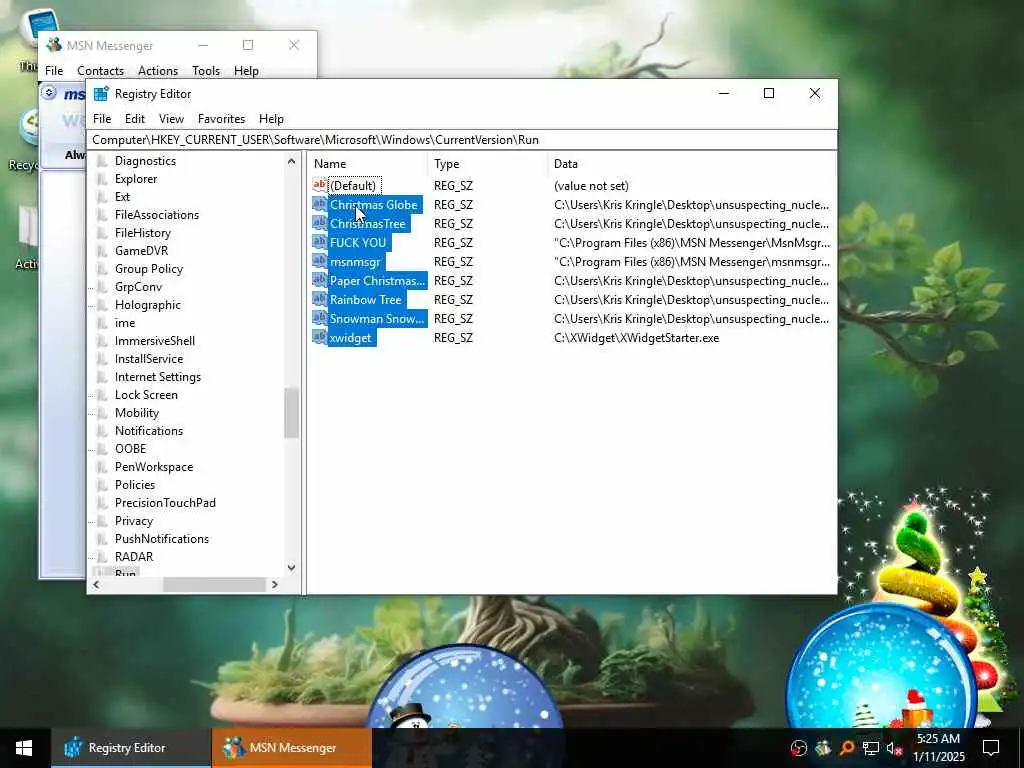Click the Explorer key folder icon
Viewport: 1024px width, 768px height.
tap(103, 178)
